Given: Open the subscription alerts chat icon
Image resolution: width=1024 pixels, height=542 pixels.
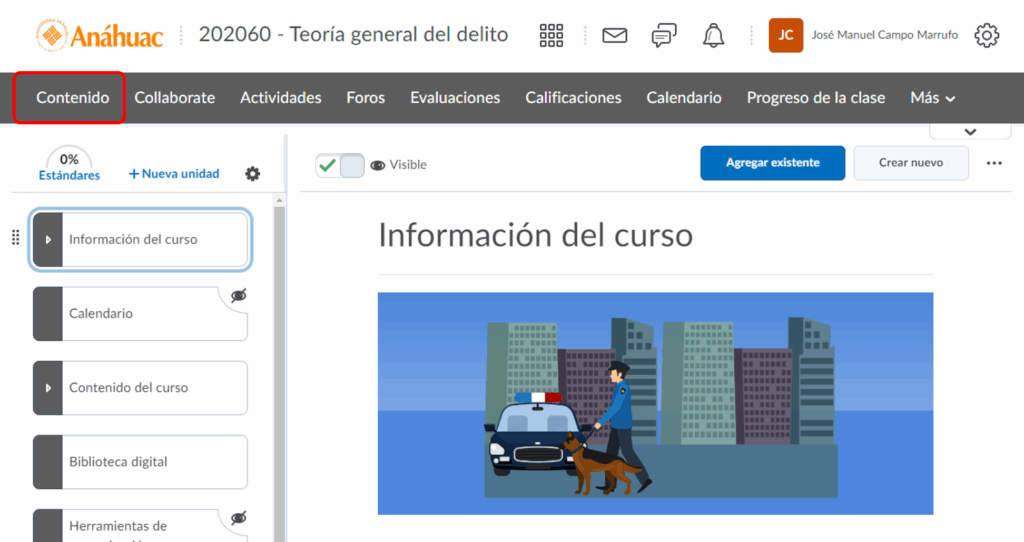Looking at the screenshot, I should click(x=664, y=36).
